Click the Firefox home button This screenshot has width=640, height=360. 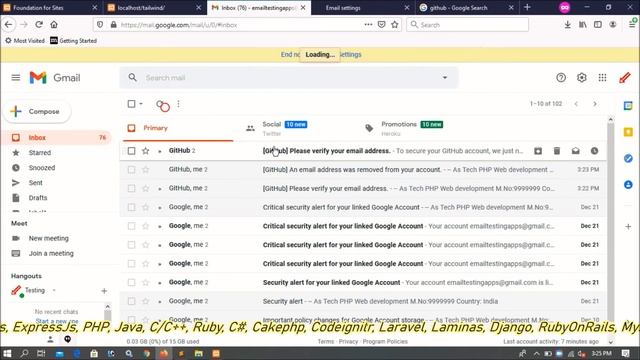[x=54, y=24]
